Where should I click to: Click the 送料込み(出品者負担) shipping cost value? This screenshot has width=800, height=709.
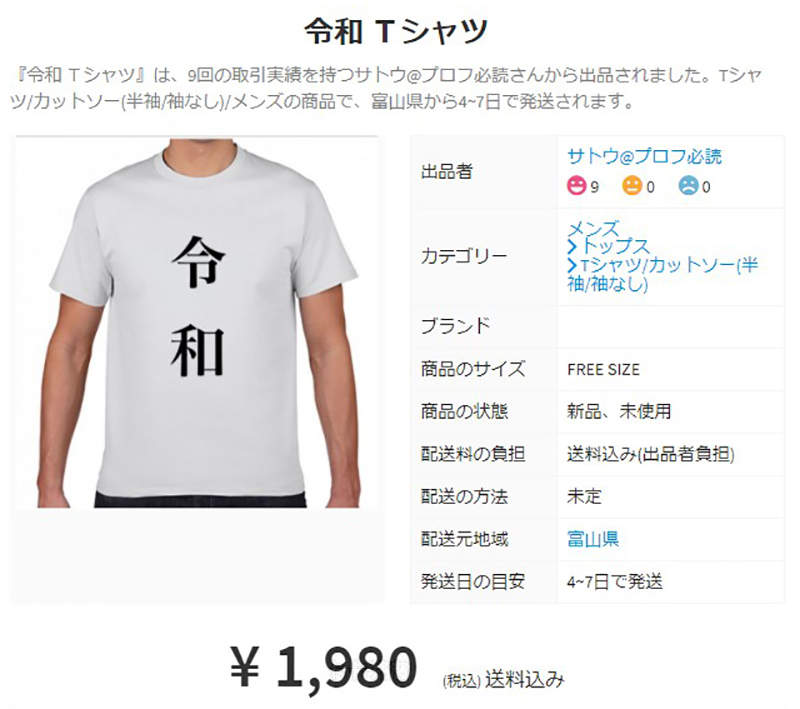651,454
